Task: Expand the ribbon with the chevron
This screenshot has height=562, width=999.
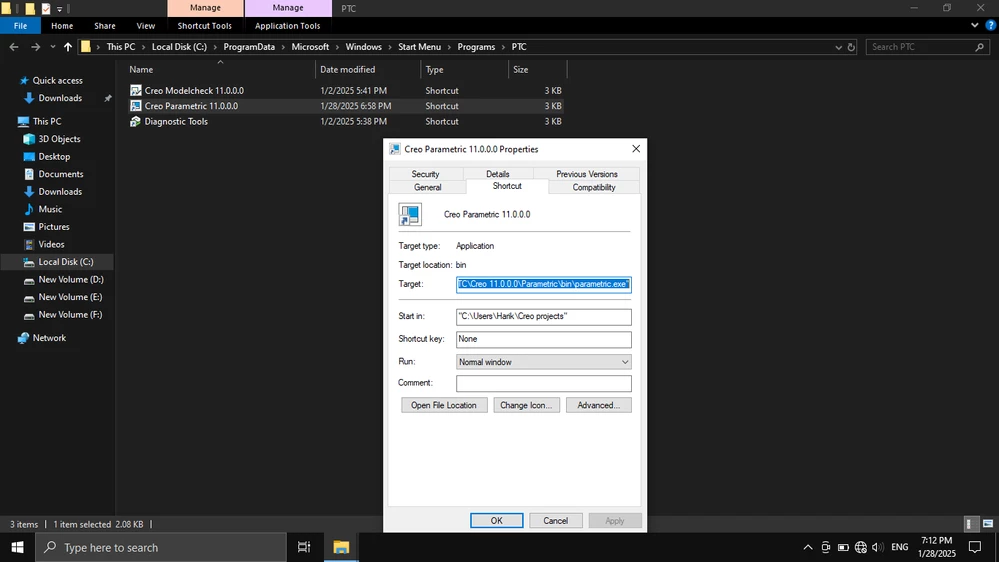Action: [x=974, y=25]
